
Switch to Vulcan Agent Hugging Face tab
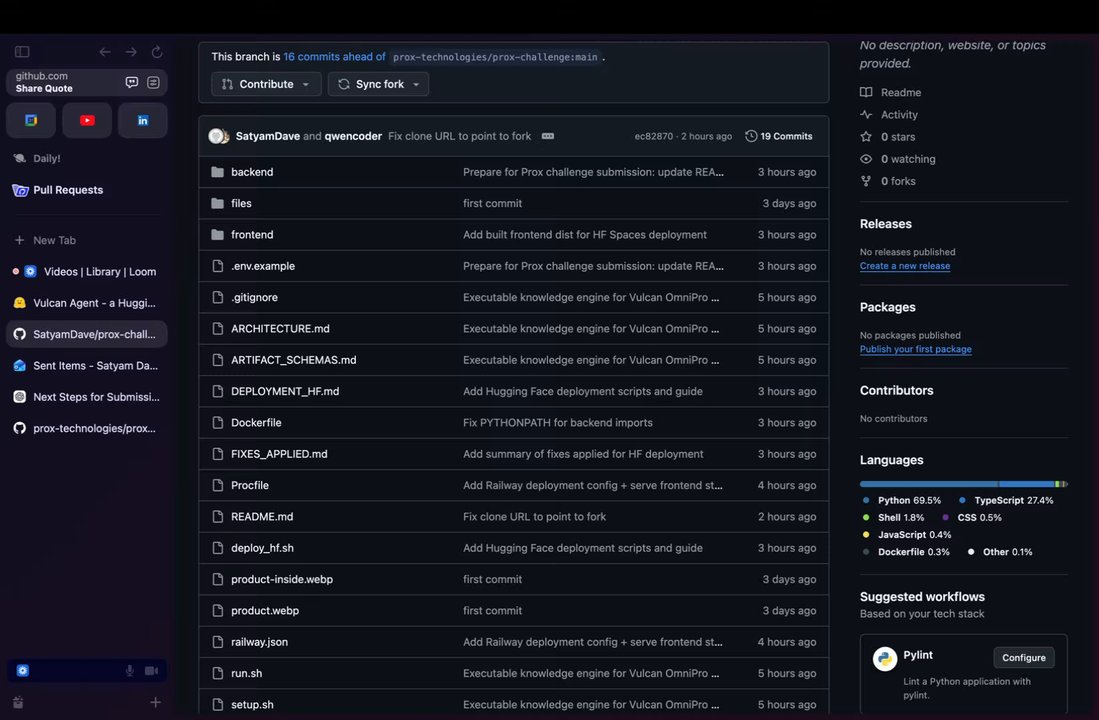click(x=87, y=303)
